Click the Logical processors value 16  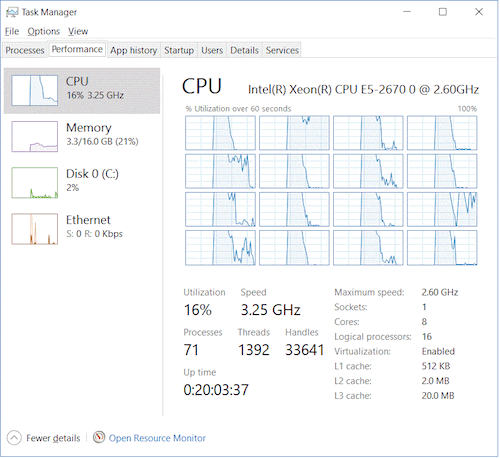pos(427,337)
